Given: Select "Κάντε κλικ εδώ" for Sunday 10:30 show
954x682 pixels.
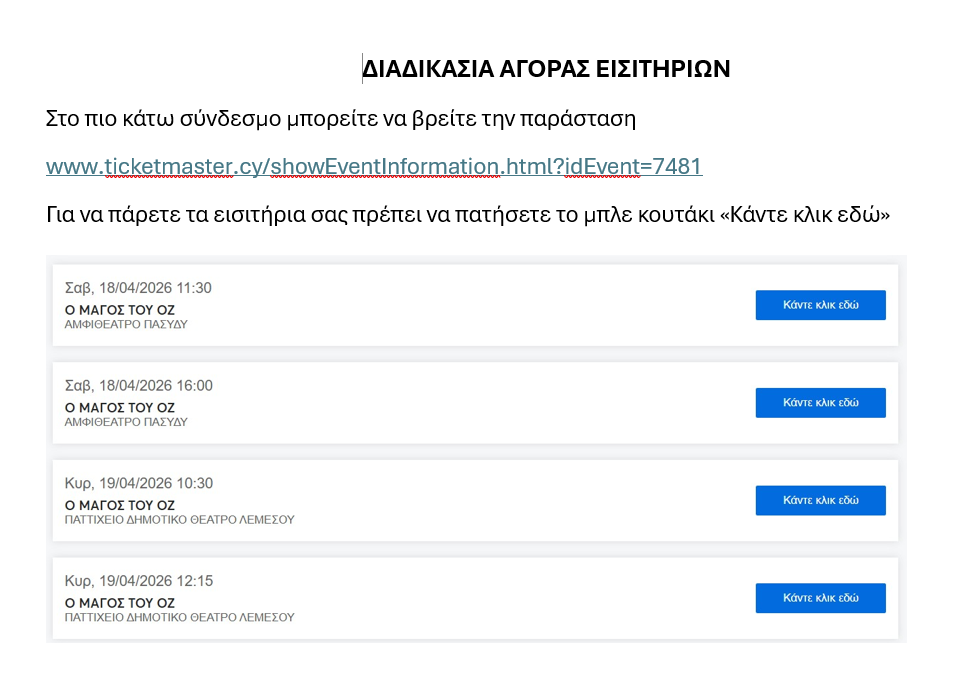Looking at the screenshot, I should click(x=820, y=500).
